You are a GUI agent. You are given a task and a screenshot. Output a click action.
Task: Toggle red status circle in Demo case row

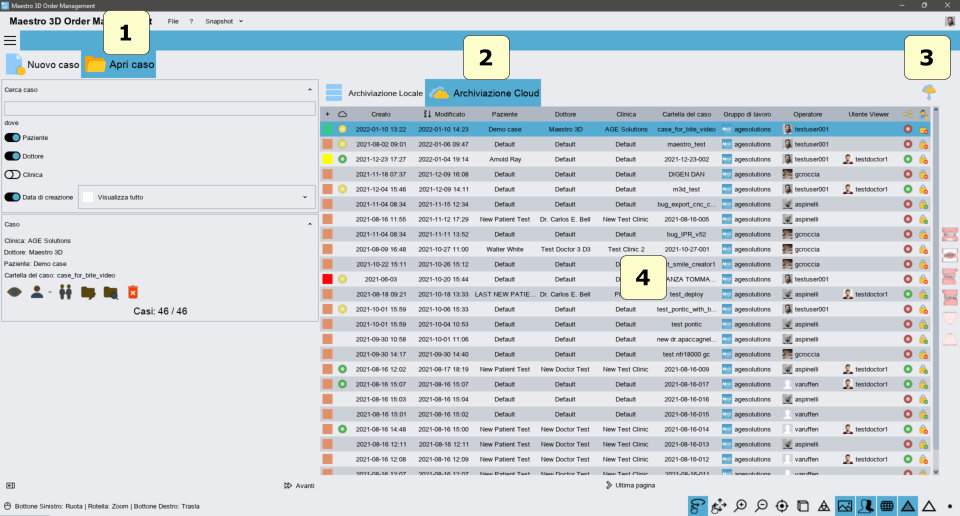(x=907, y=129)
